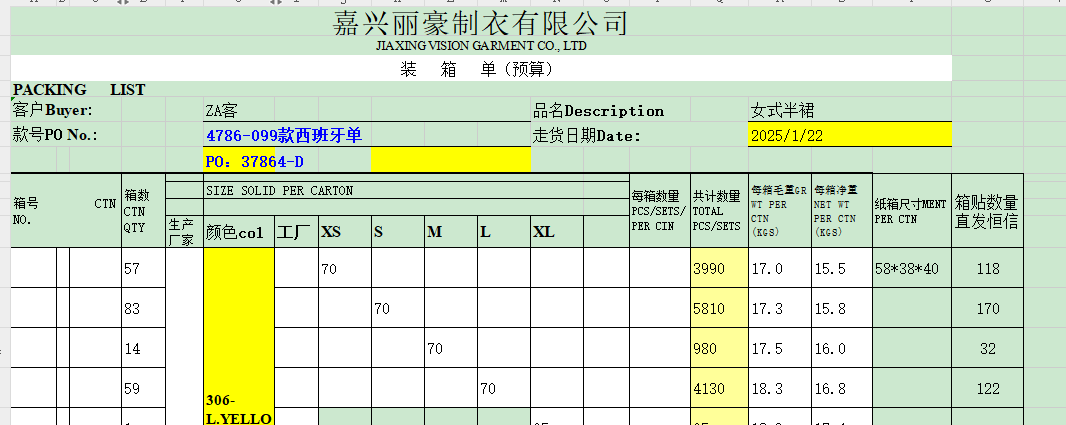Click the yellow PO: 37864-D cell
Viewport: 1066px width, 425px height.
click(255, 160)
